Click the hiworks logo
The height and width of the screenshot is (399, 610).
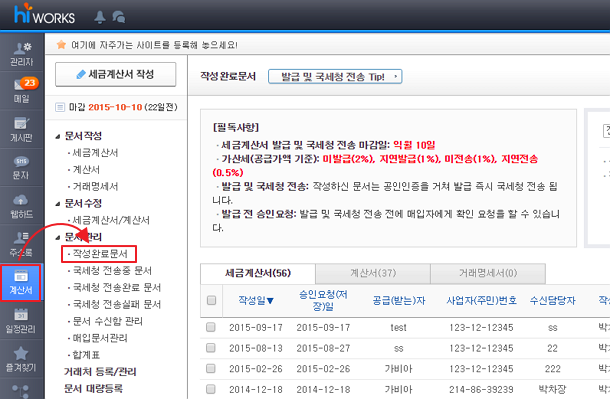[44, 15]
